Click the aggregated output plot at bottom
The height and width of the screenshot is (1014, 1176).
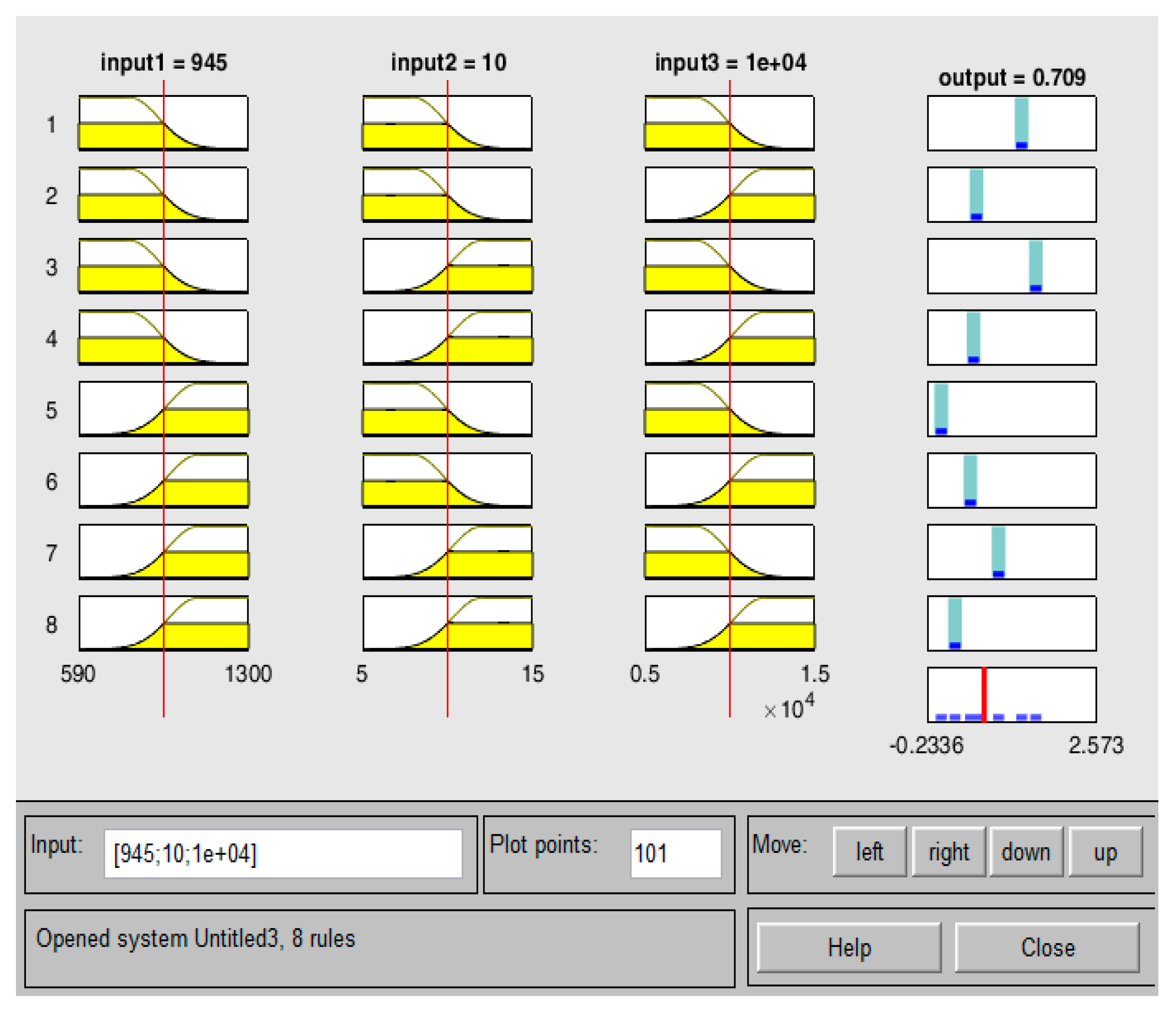coord(1011,695)
